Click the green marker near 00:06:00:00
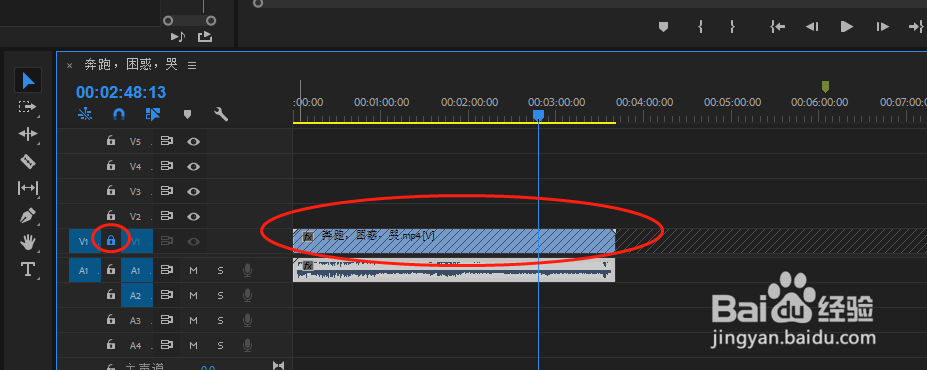 pos(825,87)
